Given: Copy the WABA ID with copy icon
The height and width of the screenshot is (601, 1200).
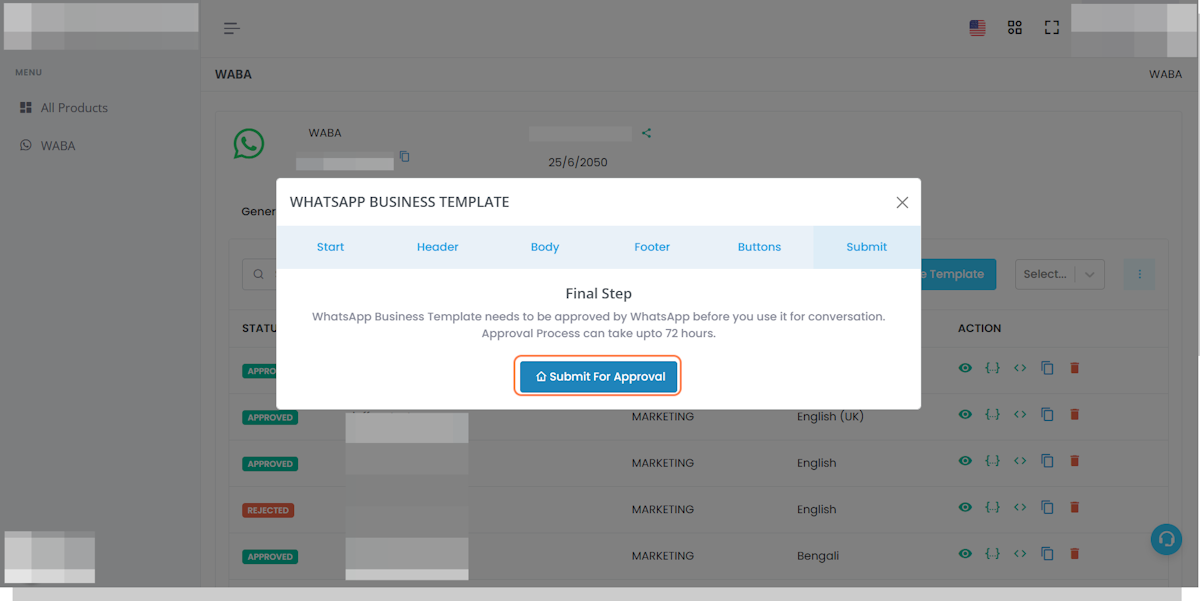Looking at the screenshot, I should (x=405, y=157).
